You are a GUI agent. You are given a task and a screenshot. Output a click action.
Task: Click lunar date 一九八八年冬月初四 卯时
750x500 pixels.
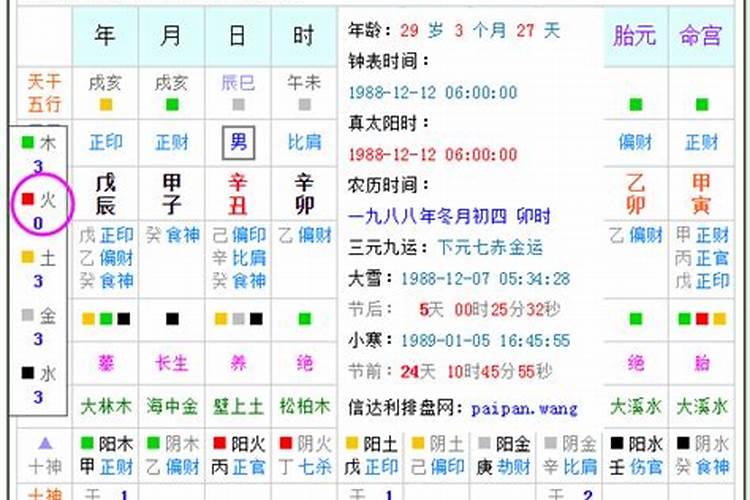(x=450, y=217)
